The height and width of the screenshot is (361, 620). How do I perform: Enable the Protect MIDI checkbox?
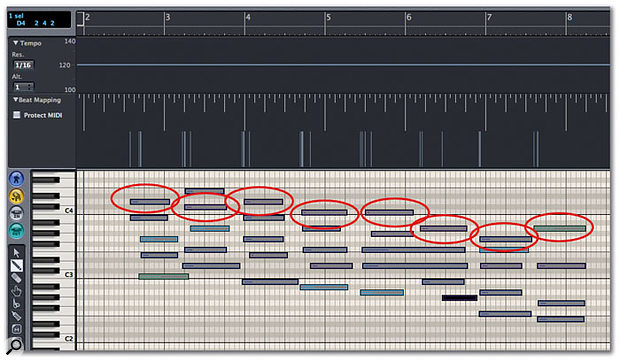[x=17, y=115]
